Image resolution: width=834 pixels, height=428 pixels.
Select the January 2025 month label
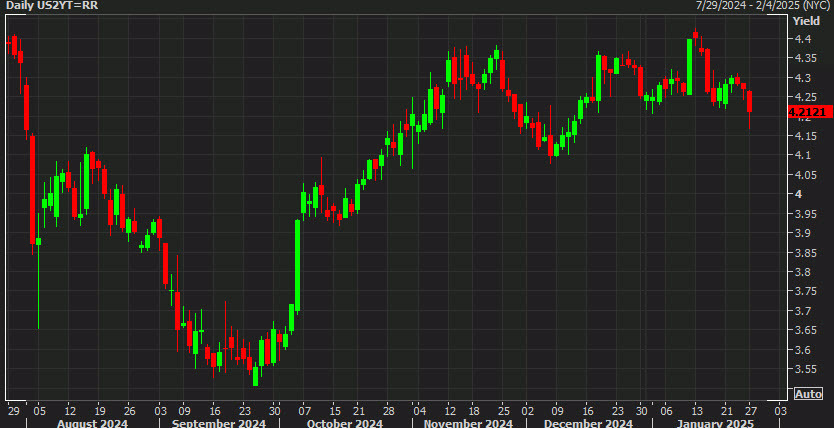tap(714, 423)
